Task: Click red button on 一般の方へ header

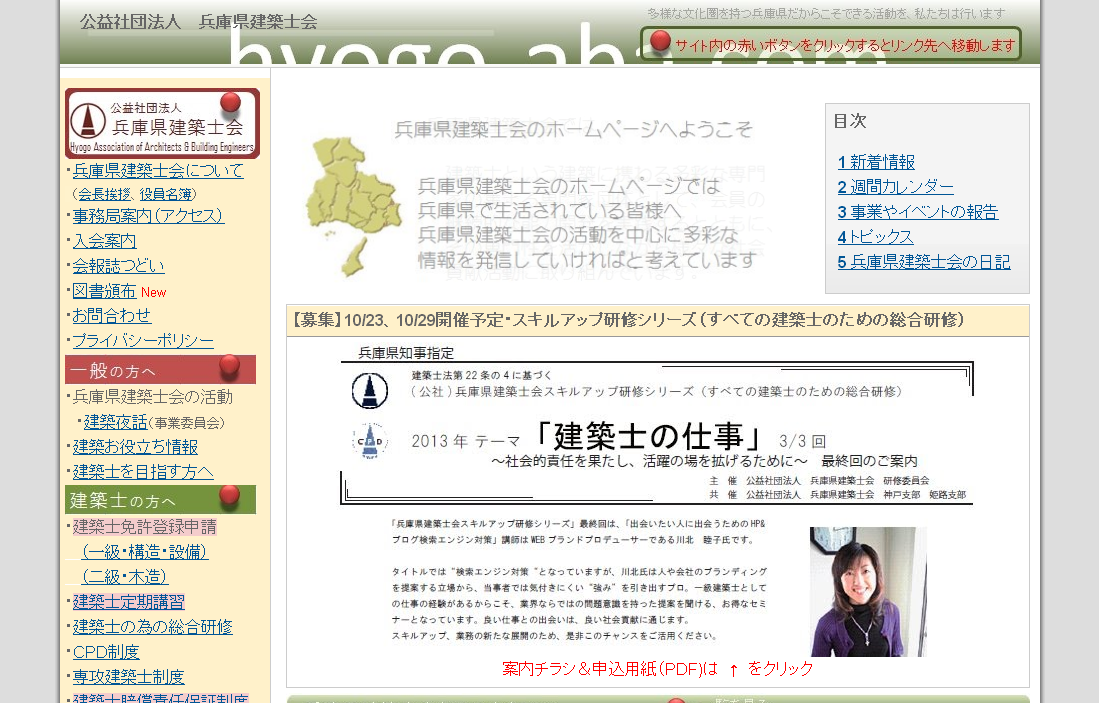Action: click(229, 365)
